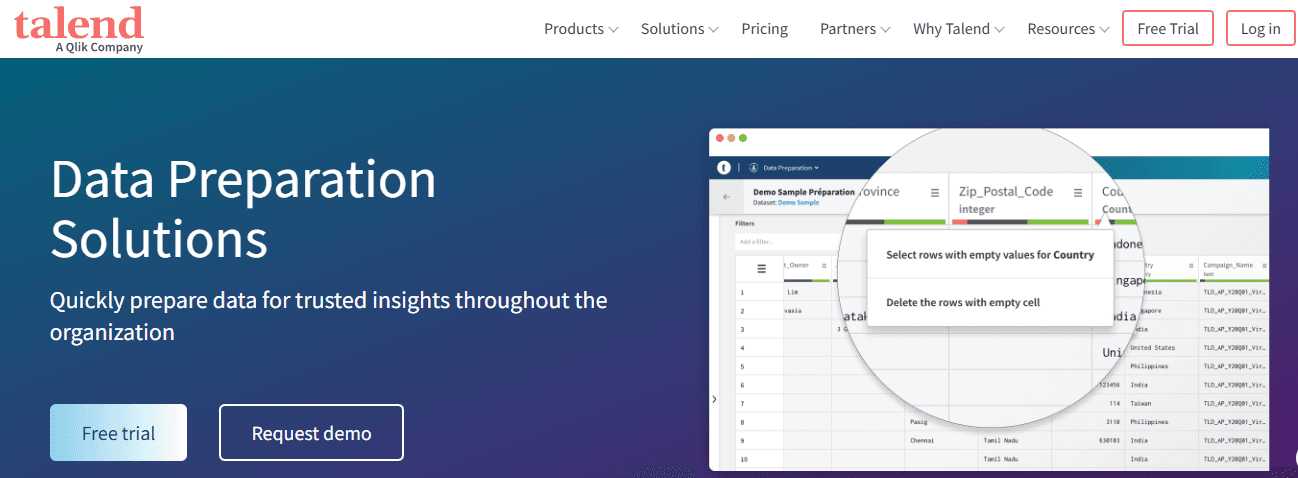1298x478 pixels.
Task: Expand the Partners menu
Action: coord(855,29)
